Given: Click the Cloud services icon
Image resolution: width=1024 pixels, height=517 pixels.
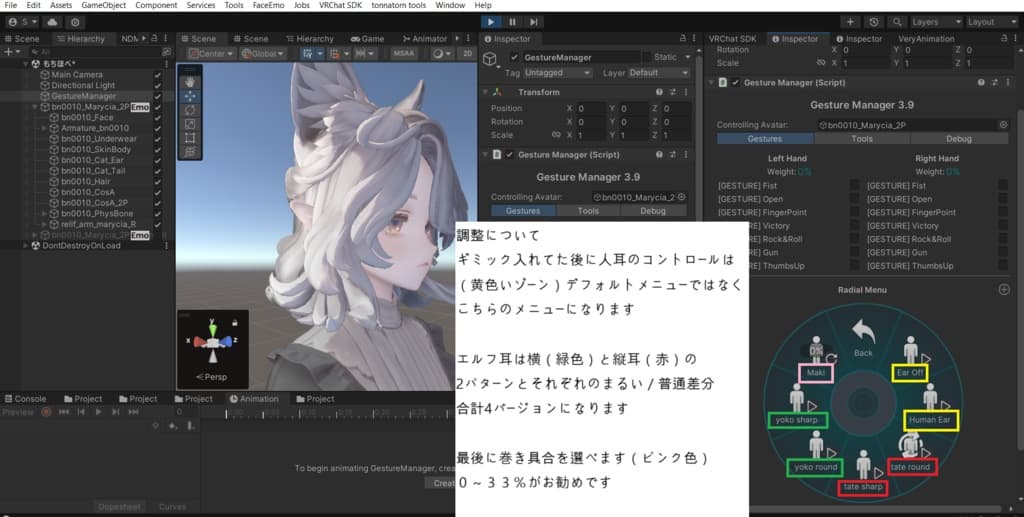Looking at the screenshot, I should coord(51,21).
